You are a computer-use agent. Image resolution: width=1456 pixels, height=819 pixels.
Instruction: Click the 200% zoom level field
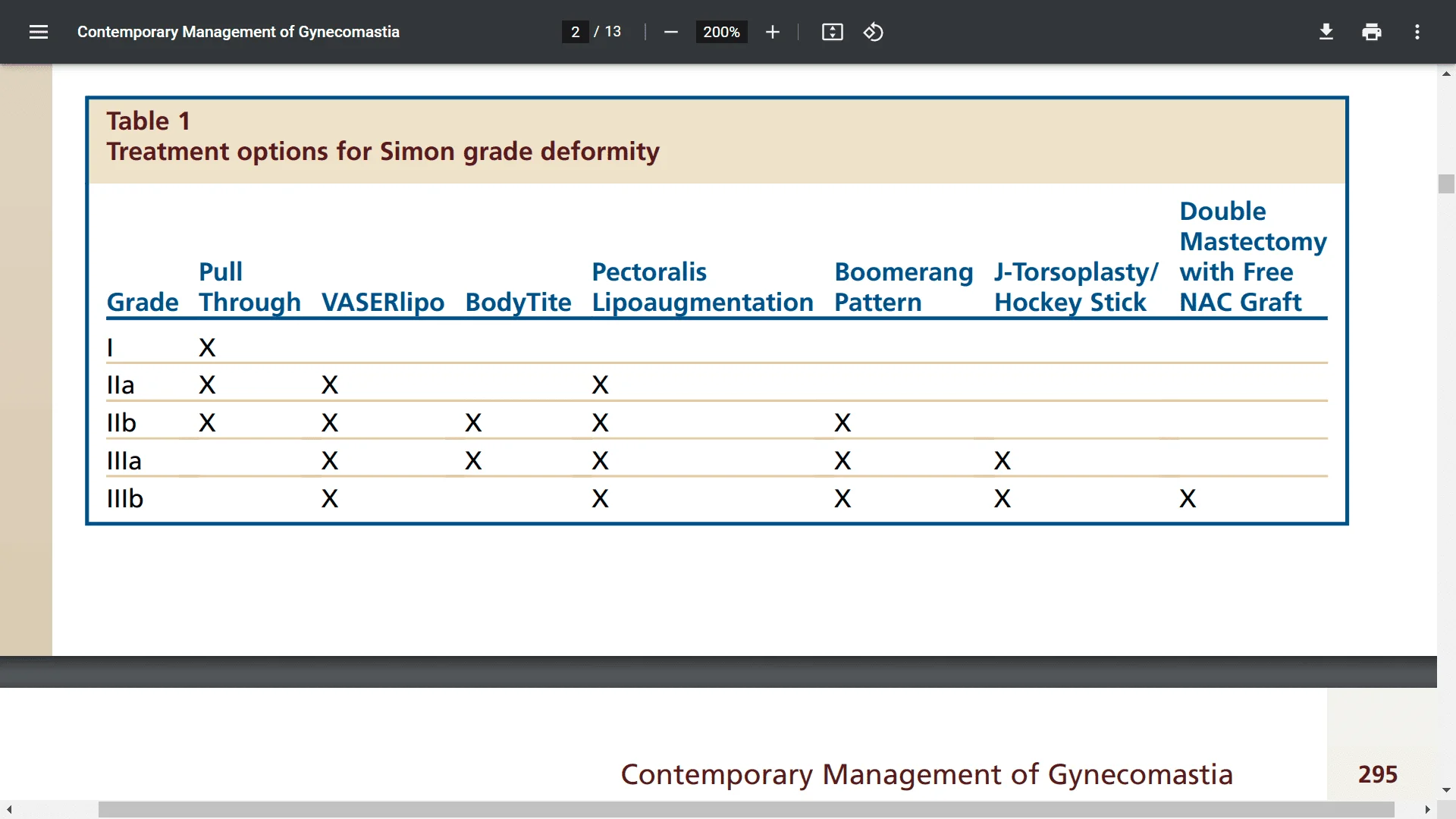721,32
